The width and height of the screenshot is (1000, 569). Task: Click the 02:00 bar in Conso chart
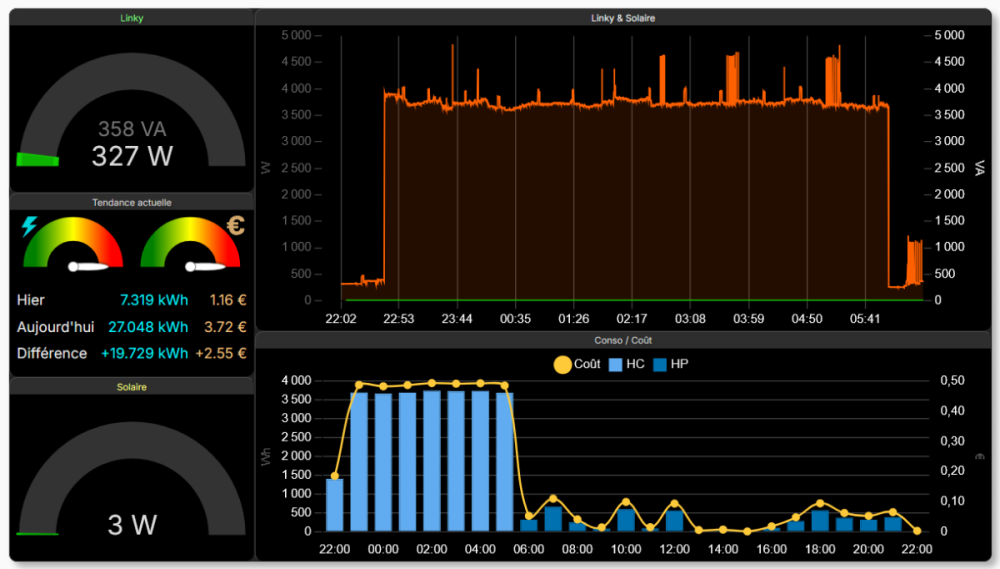pos(432,461)
